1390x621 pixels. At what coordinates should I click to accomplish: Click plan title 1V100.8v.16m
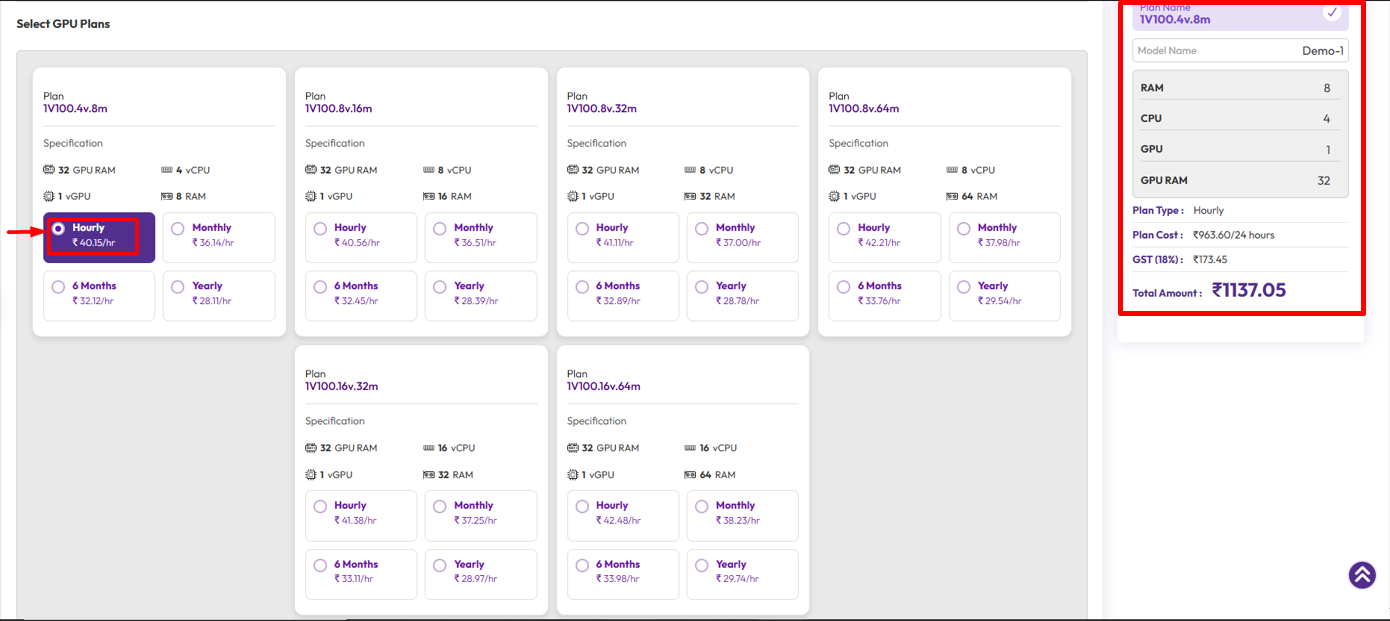tap(338, 108)
